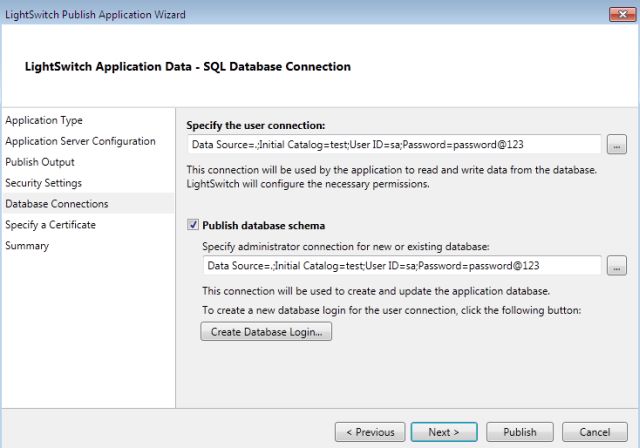Click the SQL Database Connection heading

click(x=188, y=67)
